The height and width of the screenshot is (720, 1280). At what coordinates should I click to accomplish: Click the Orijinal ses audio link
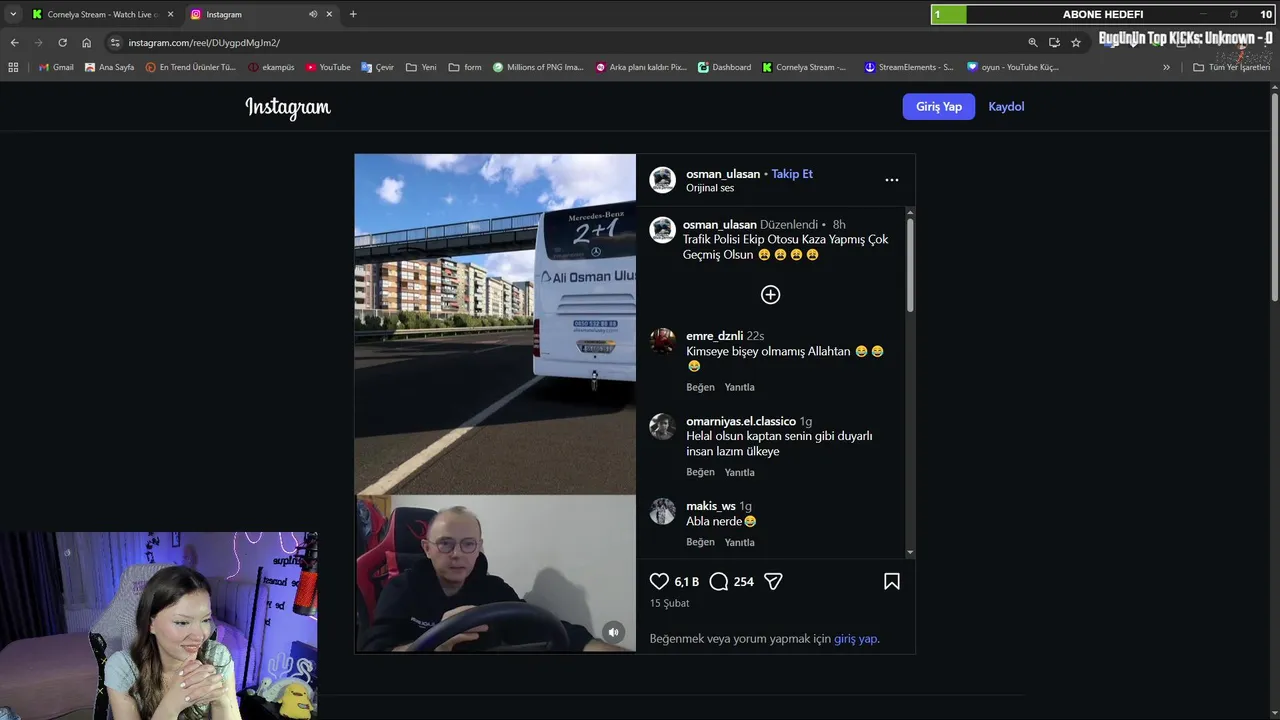click(x=710, y=188)
